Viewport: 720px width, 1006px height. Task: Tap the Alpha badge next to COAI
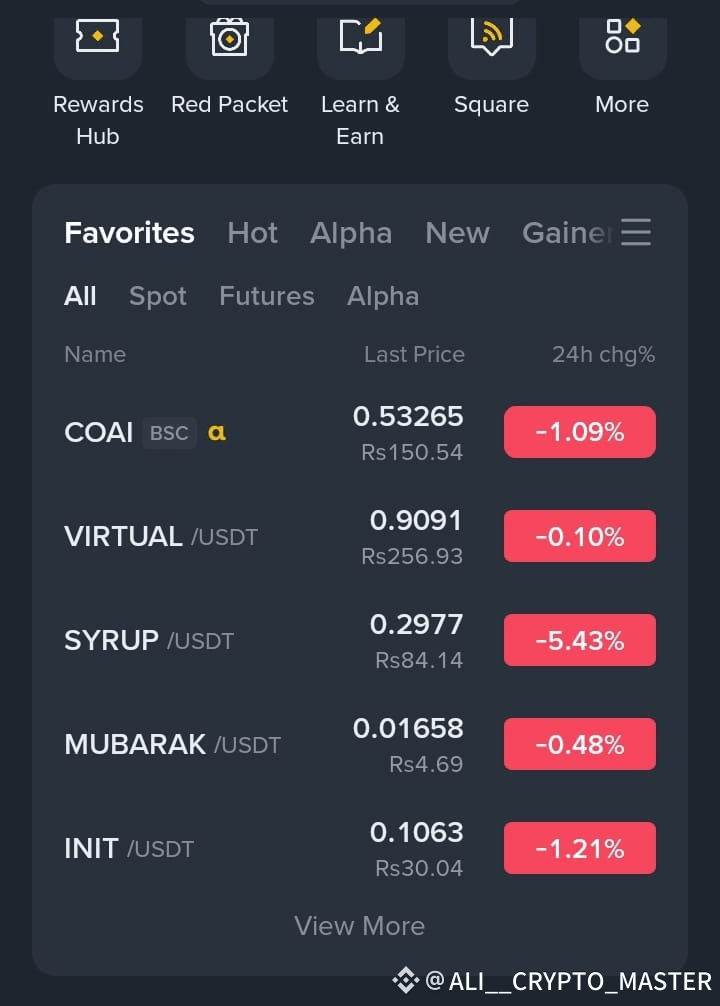pyautogui.click(x=217, y=432)
